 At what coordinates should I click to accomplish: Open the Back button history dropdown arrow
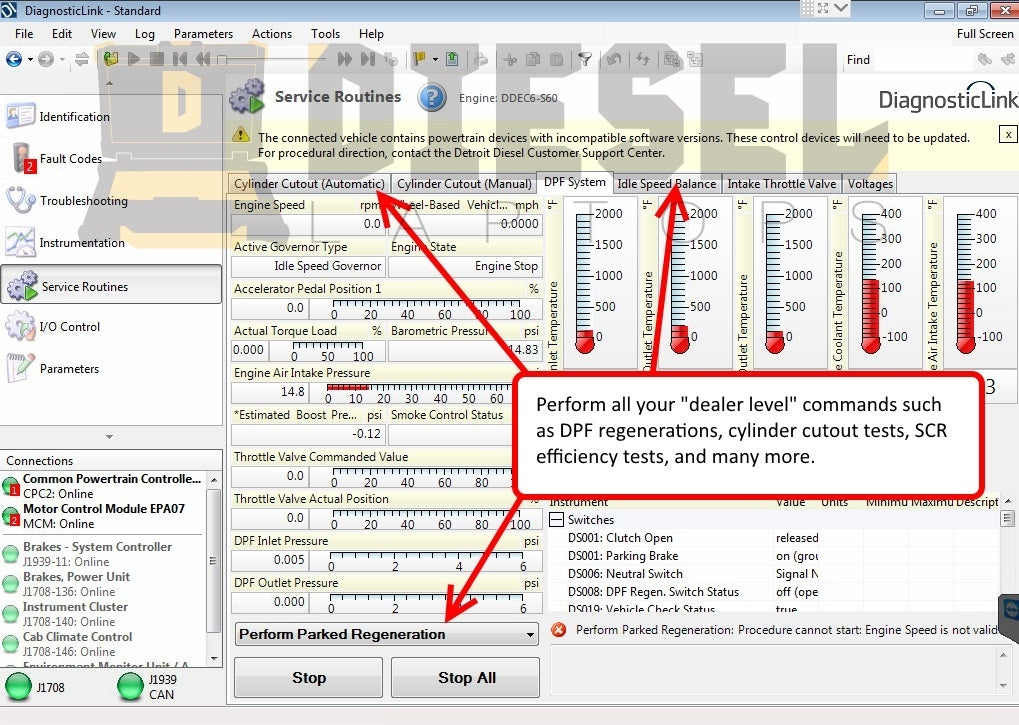[x=30, y=60]
